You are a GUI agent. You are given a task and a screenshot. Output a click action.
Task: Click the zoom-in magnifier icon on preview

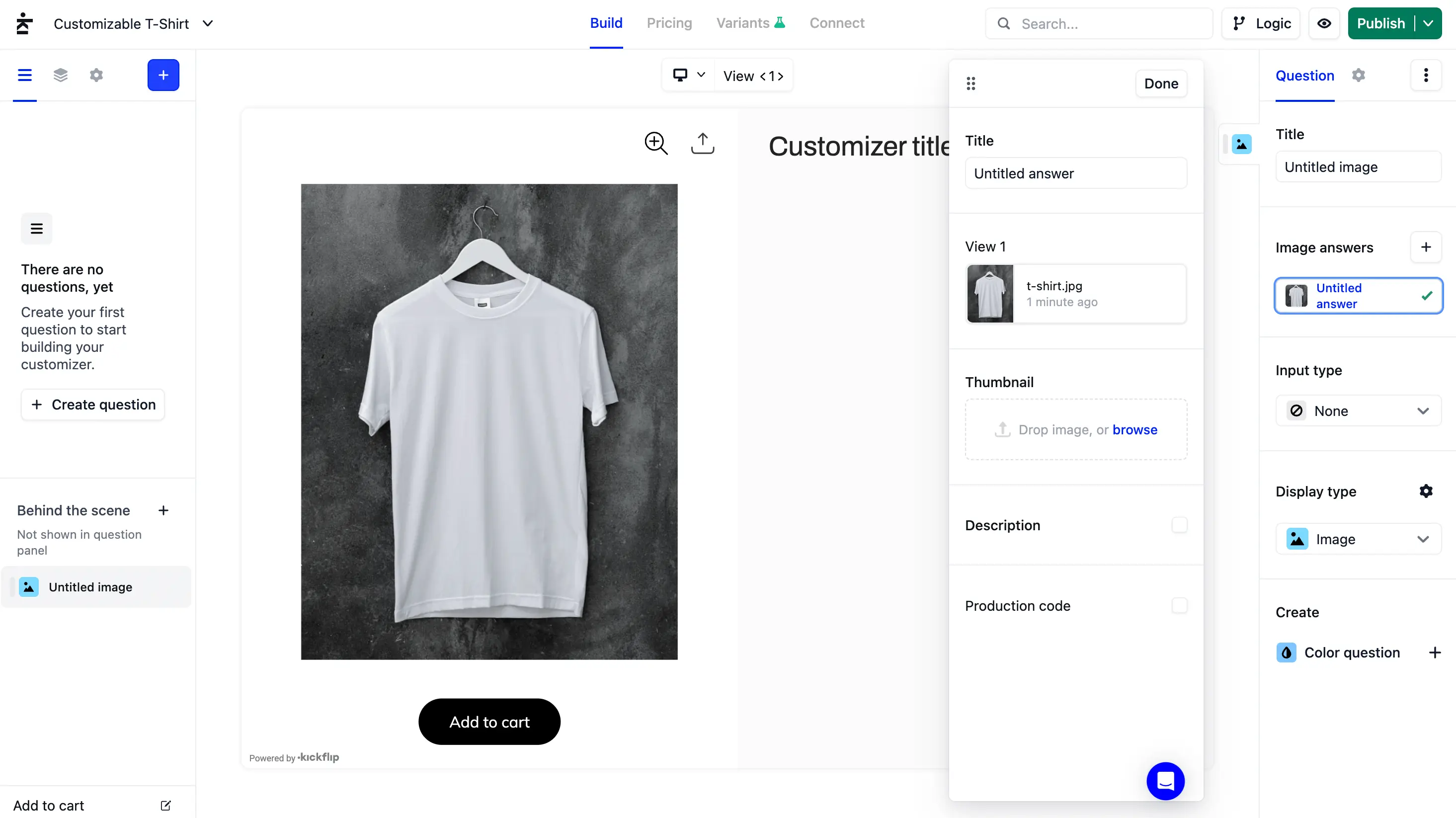pos(655,143)
